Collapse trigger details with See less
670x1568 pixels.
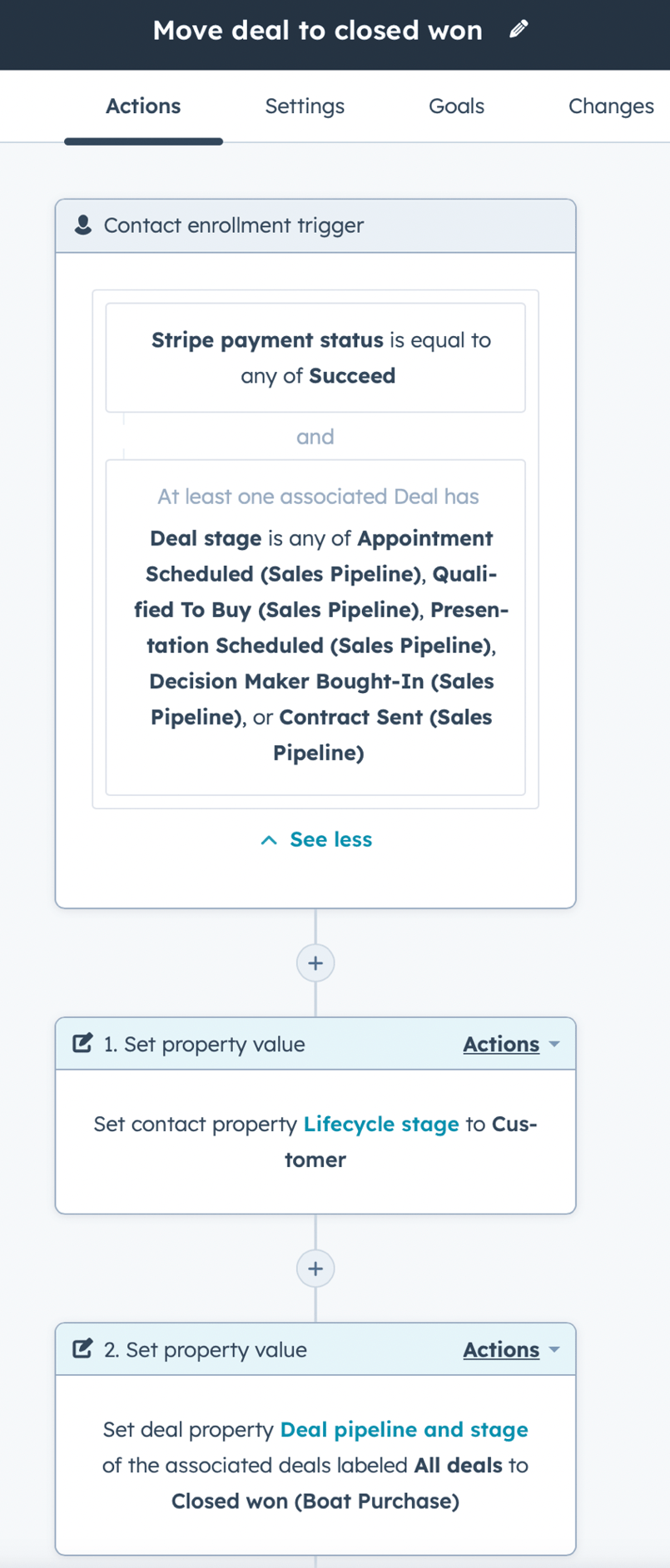point(330,839)
